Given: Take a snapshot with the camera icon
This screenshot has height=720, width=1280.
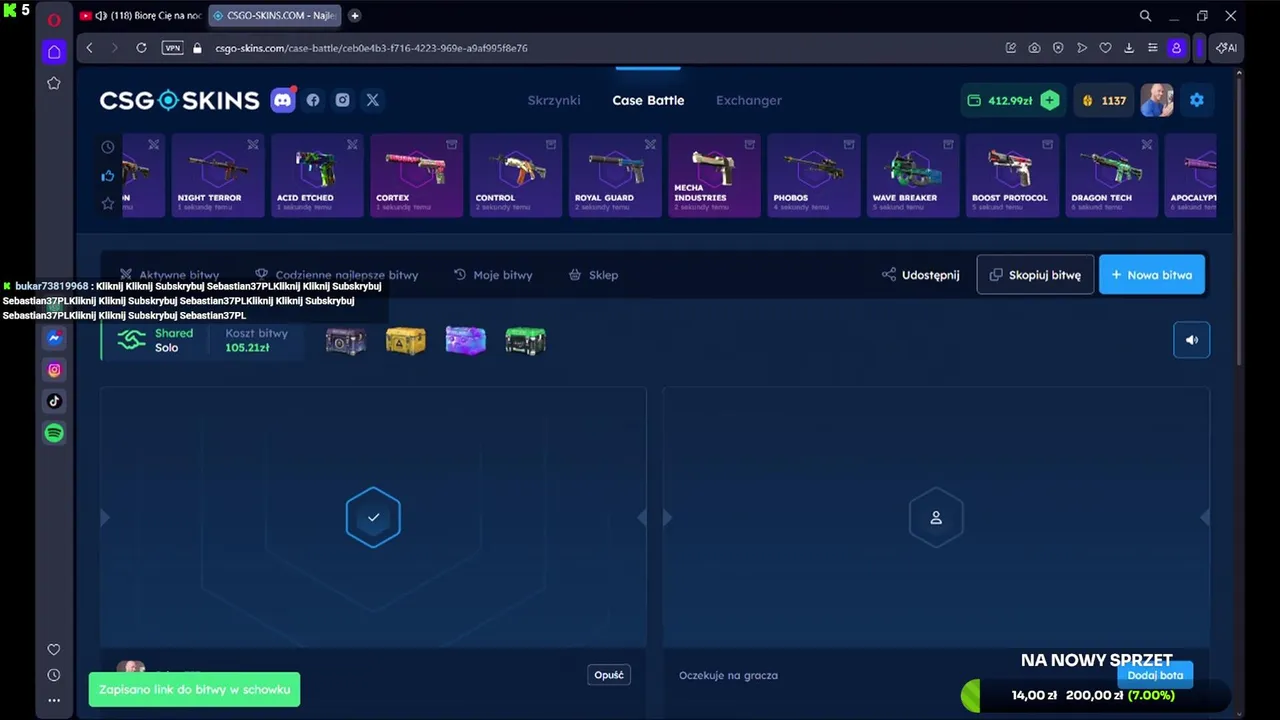Looking at the screenshot, I should click(1034, 48).
